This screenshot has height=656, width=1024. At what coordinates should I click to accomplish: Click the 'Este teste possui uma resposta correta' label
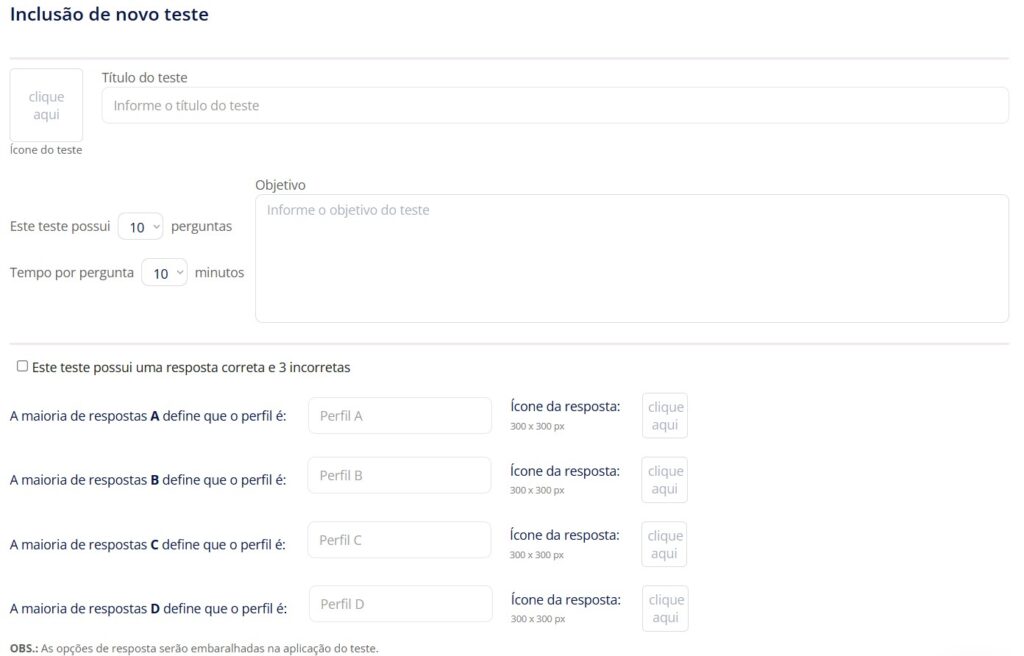click(x=191, y=367)
